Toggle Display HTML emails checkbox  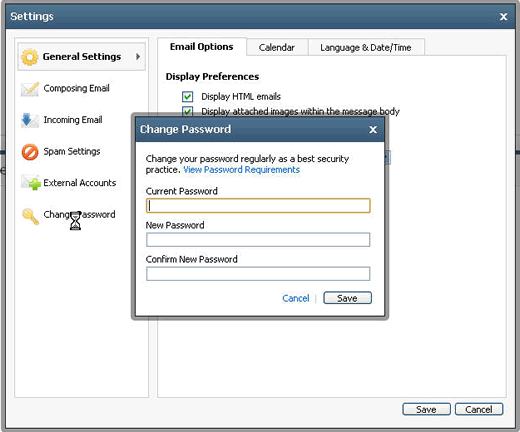click(187, 97)
